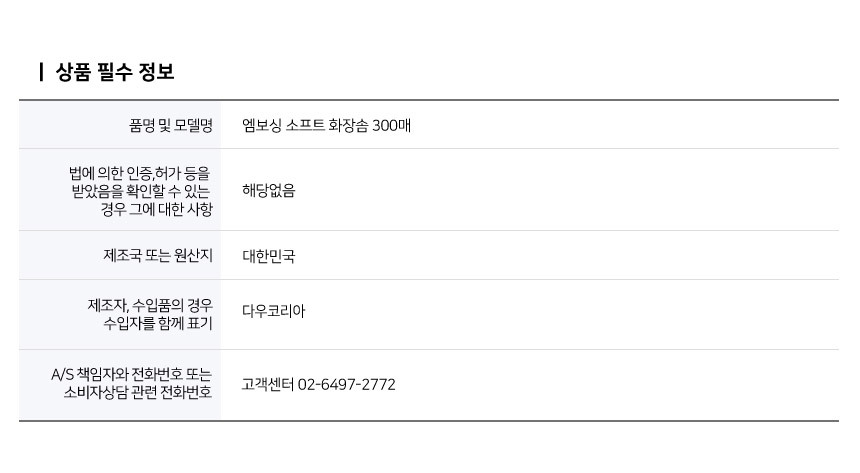
Task: Click the '법에 의한 인증,허가 등을' label line
Action: coord(140,171)
